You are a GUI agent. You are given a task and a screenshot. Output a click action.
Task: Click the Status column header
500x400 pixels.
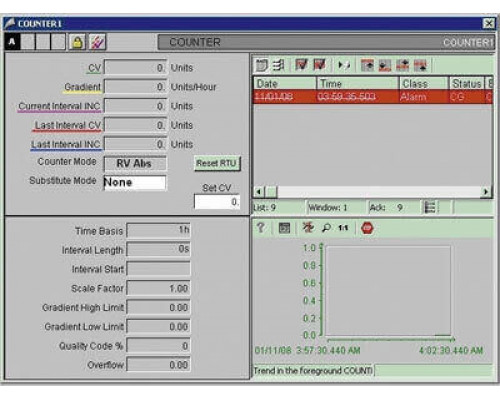(466, 83)
